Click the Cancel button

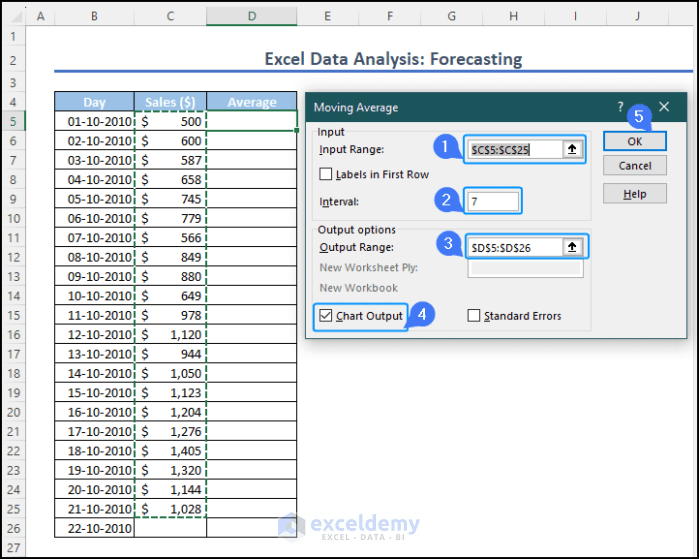(x=635, y=166)
